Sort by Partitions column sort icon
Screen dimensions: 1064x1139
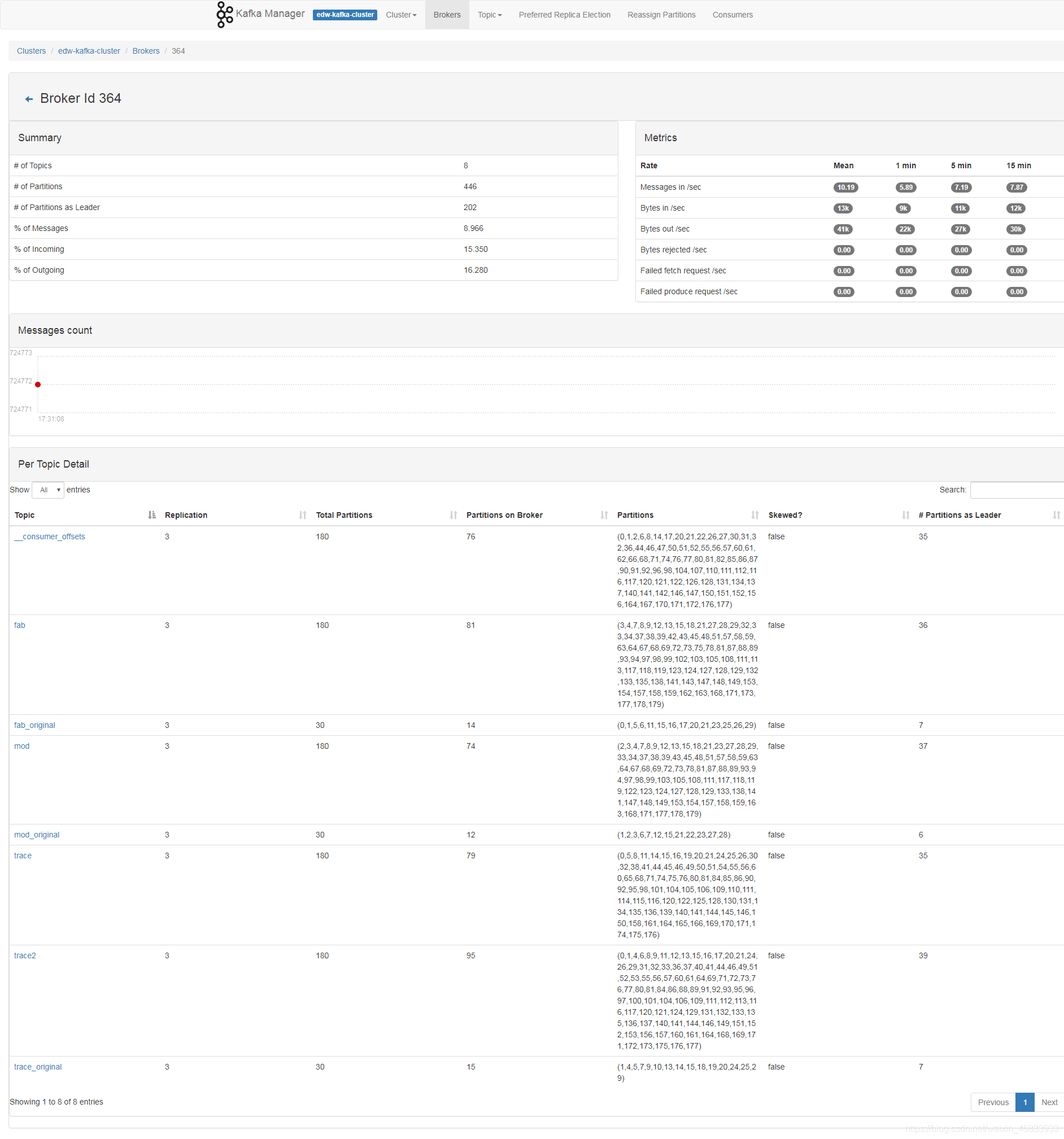click(x=755, y=515)
